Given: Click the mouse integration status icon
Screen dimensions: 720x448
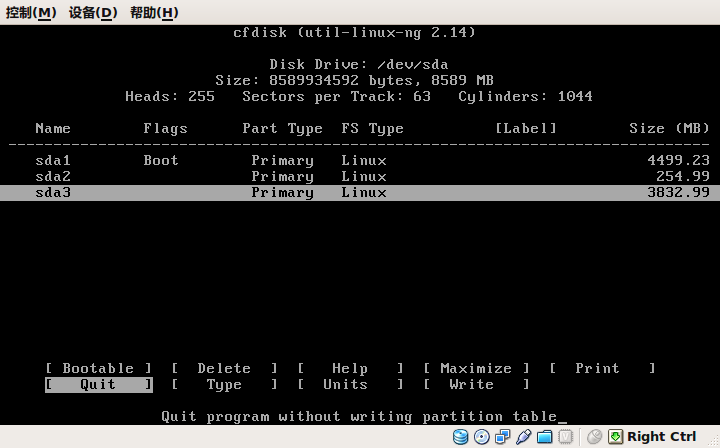Looking at the screenshot, I should 595,437.
